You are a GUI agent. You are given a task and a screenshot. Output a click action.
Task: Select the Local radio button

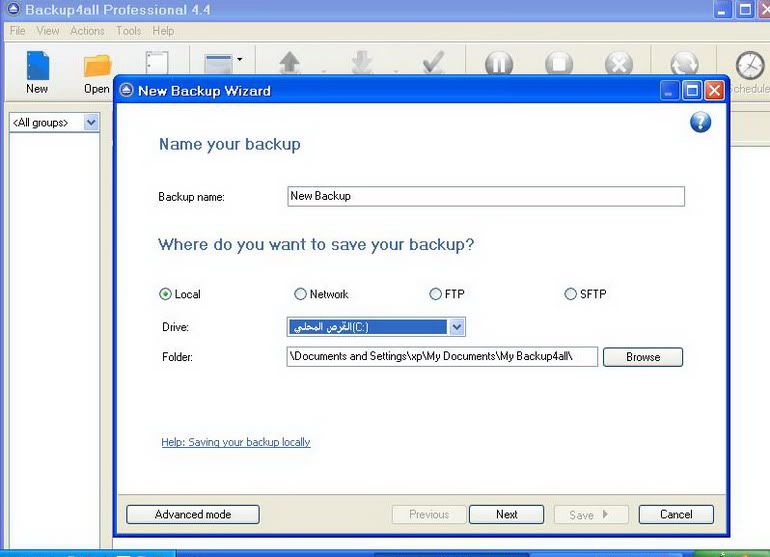pos(165,294)
